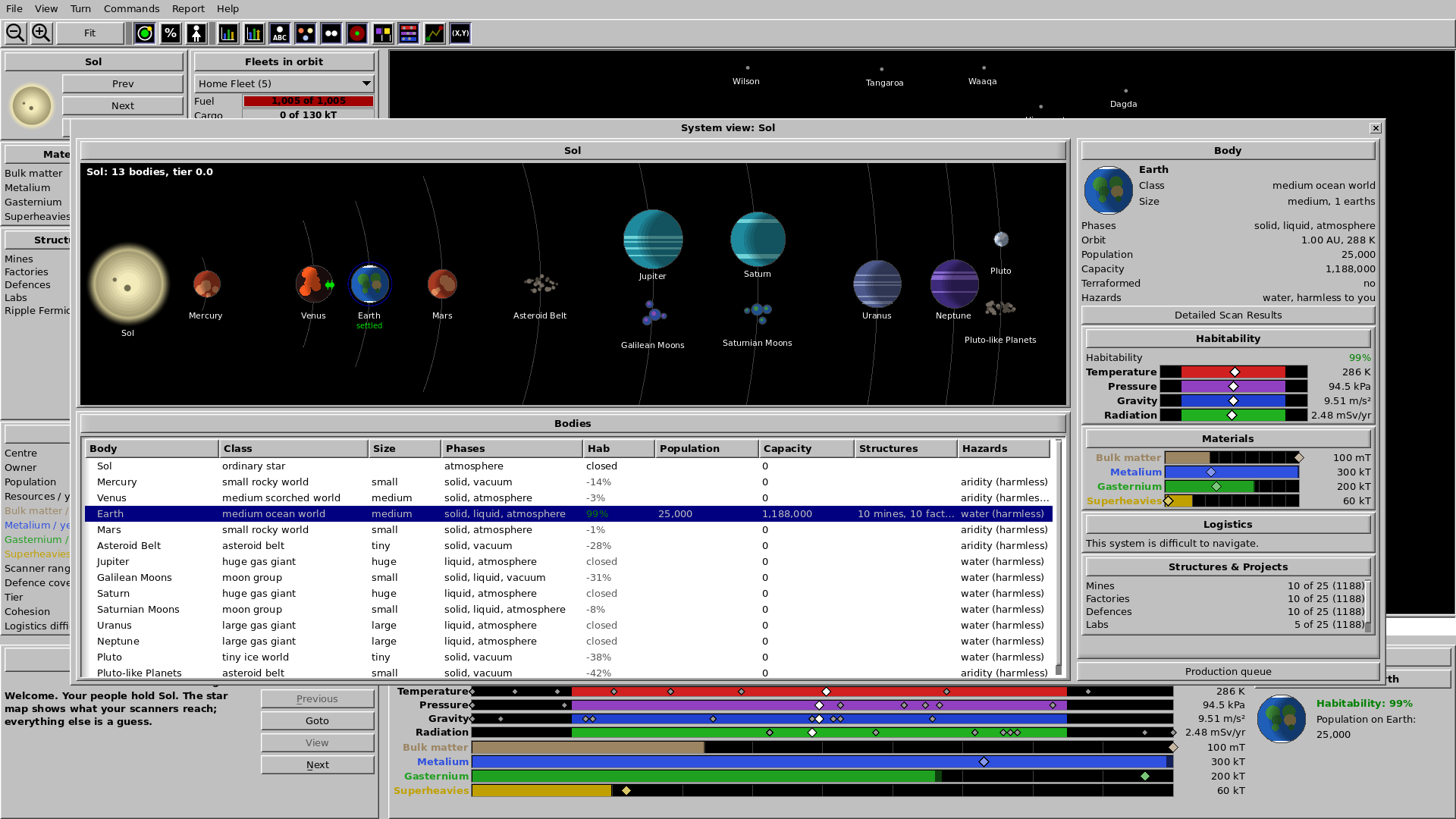This screenshot has height=819, width=1456.
Task: Open the Home Fleet (5) dropdown
Action: click(x=284, y=83)
